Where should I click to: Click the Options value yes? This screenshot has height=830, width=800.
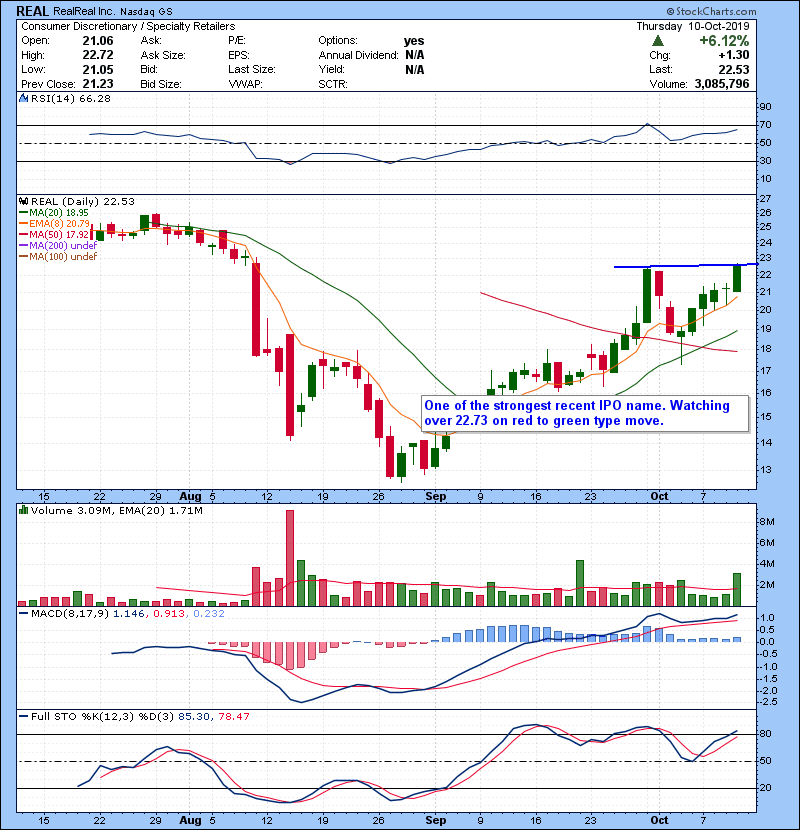414,41
